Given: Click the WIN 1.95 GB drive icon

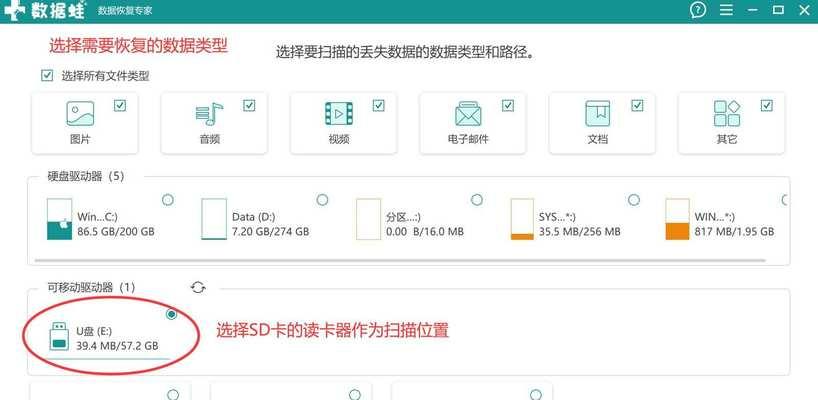Looking at the screenshot, I should [x=677, y=219].
